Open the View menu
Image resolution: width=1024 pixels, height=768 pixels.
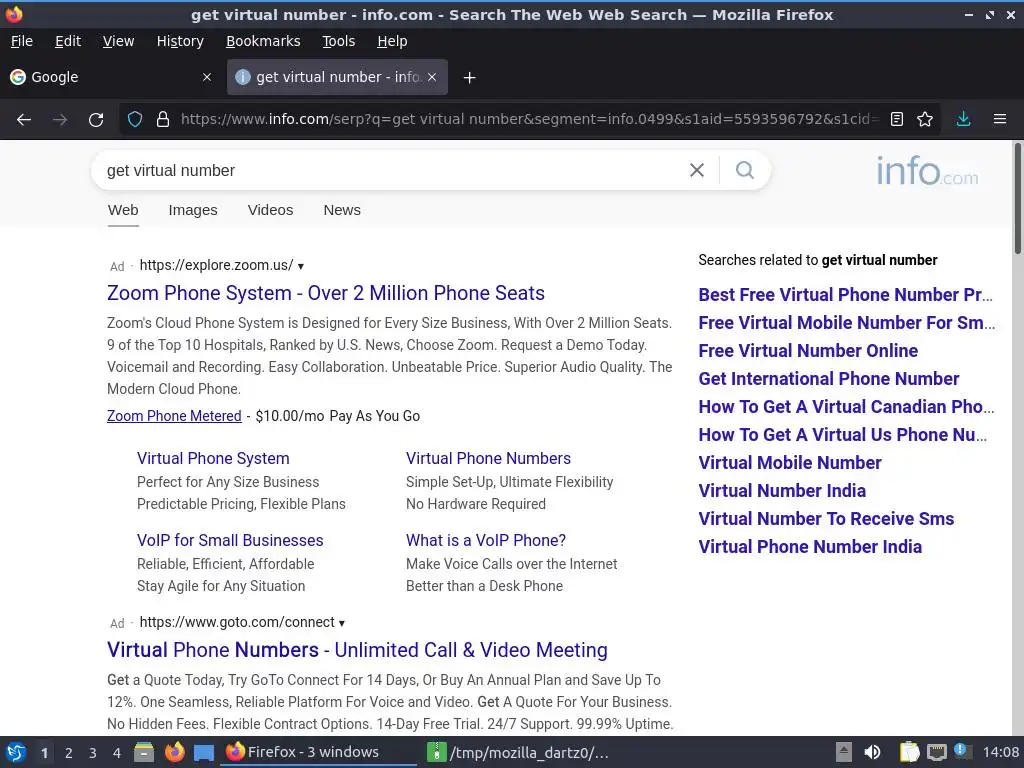118,41
